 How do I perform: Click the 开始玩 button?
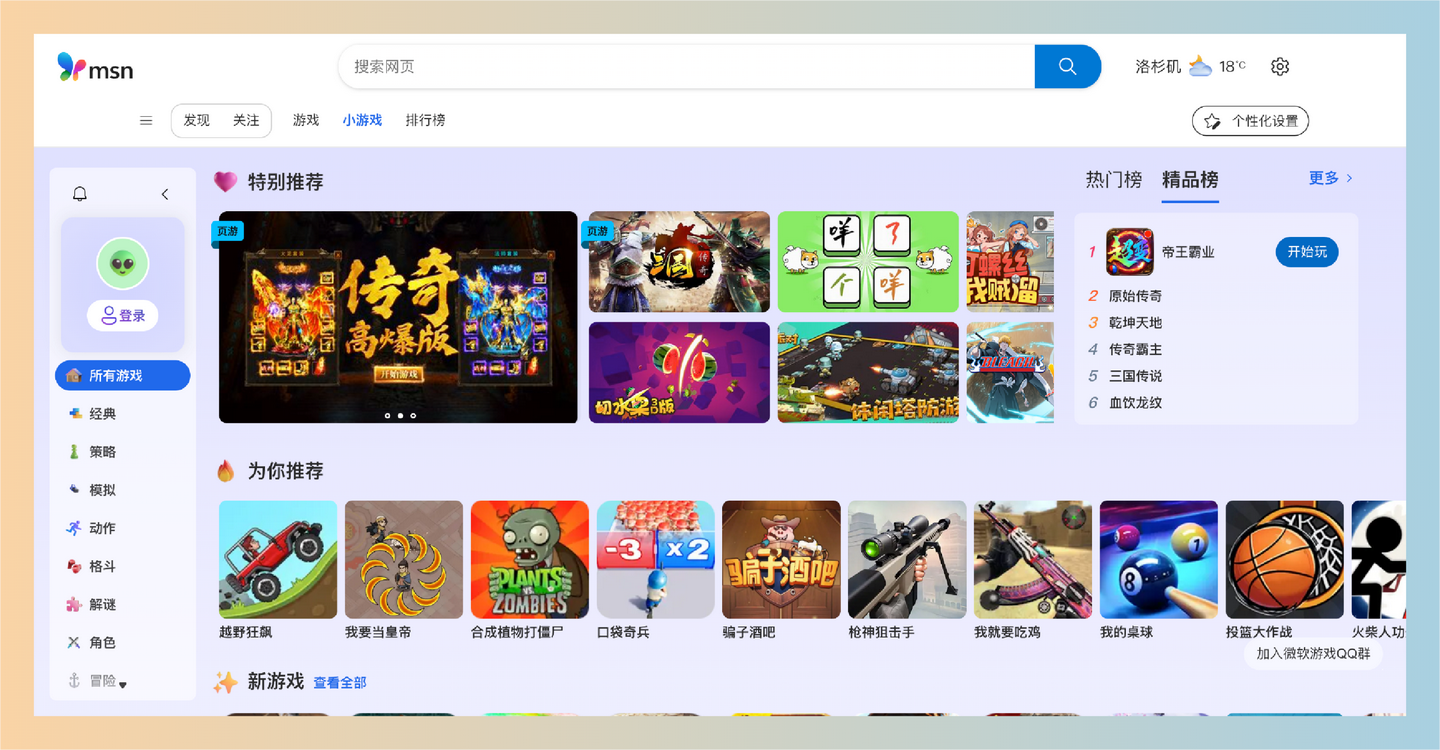pyautogui.click(x=1307, y=252)
